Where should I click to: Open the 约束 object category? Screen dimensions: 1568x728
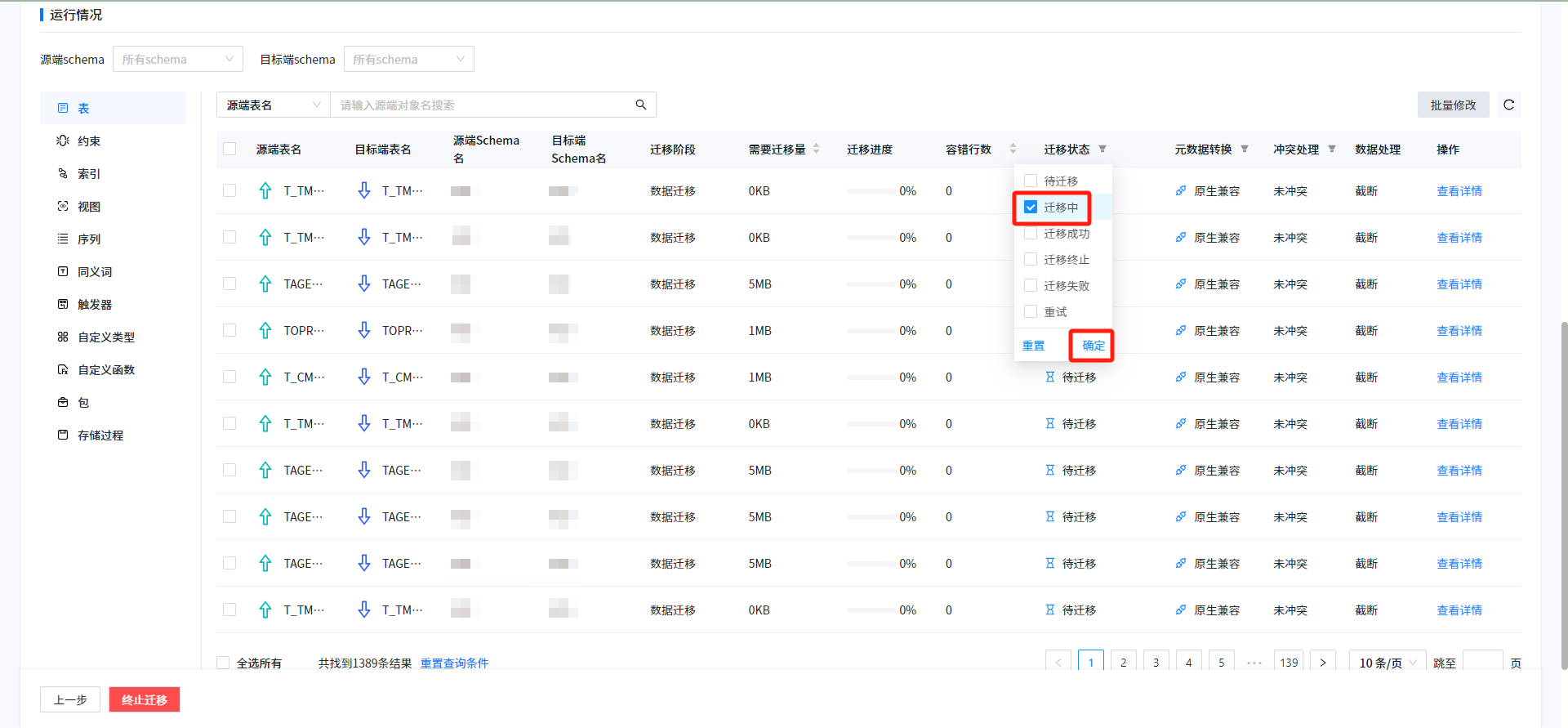114,141
